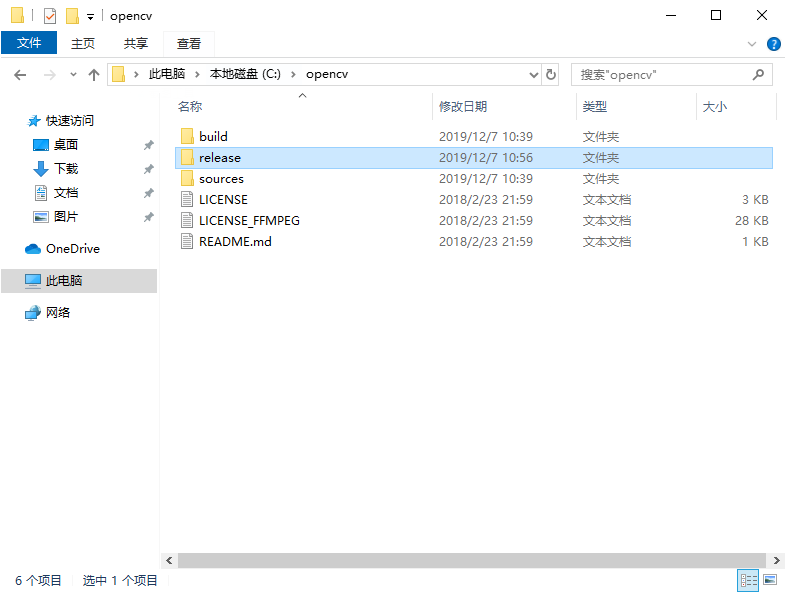Sort by 大小 column header

tap(714, 106)
